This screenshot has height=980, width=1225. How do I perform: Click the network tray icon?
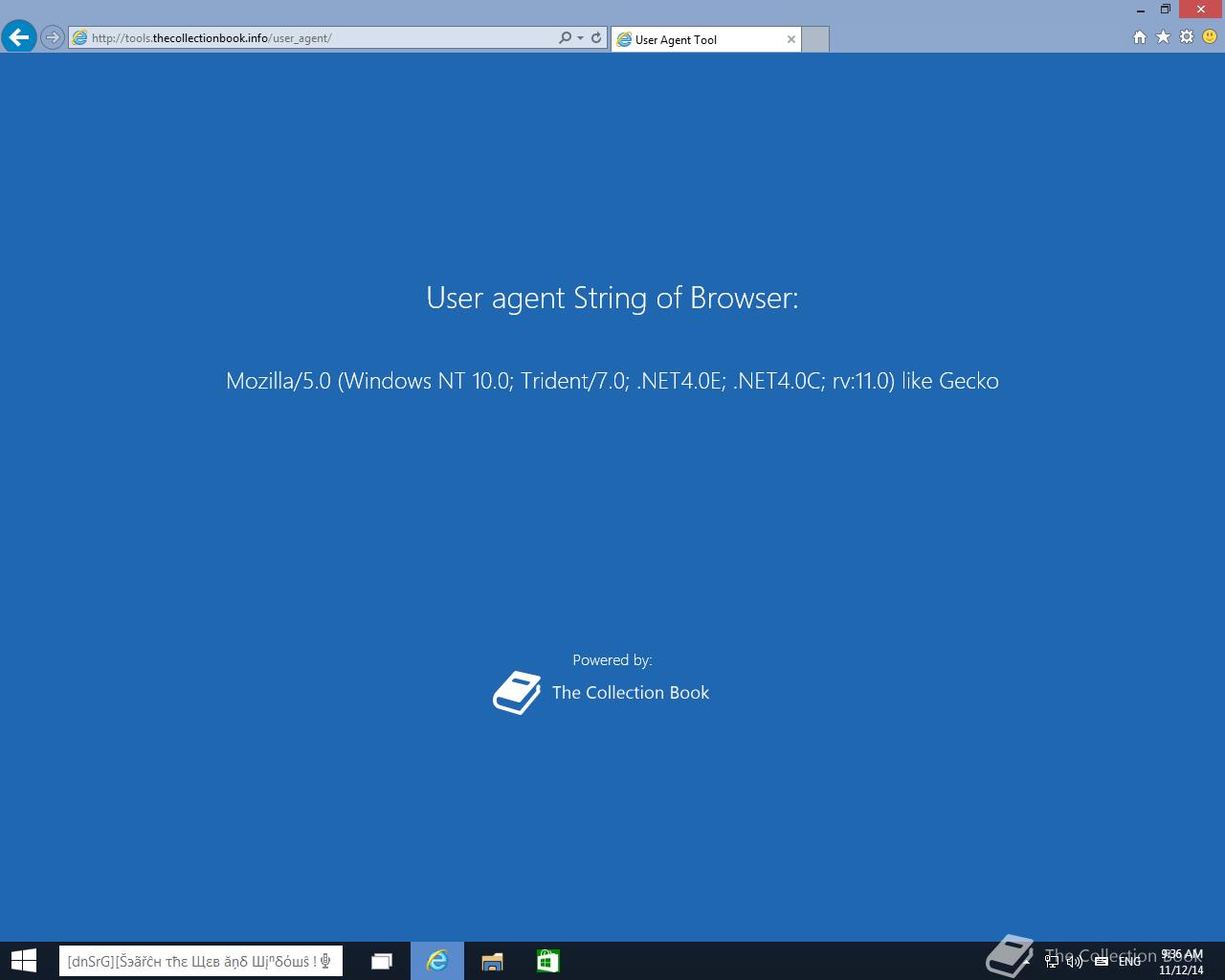[x=1051, y=961]
